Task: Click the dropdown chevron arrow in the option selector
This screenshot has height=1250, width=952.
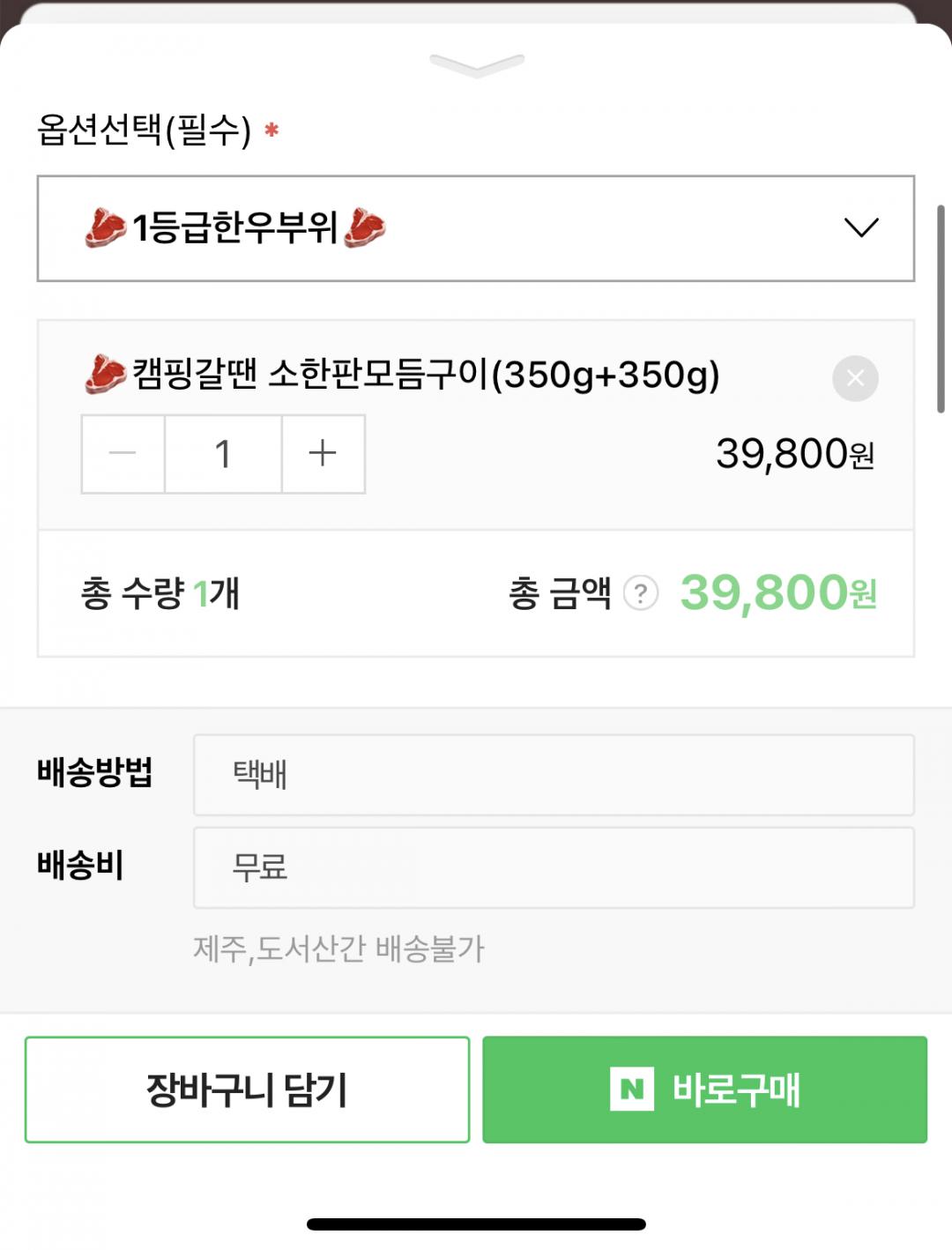Action: coord(861,227)
